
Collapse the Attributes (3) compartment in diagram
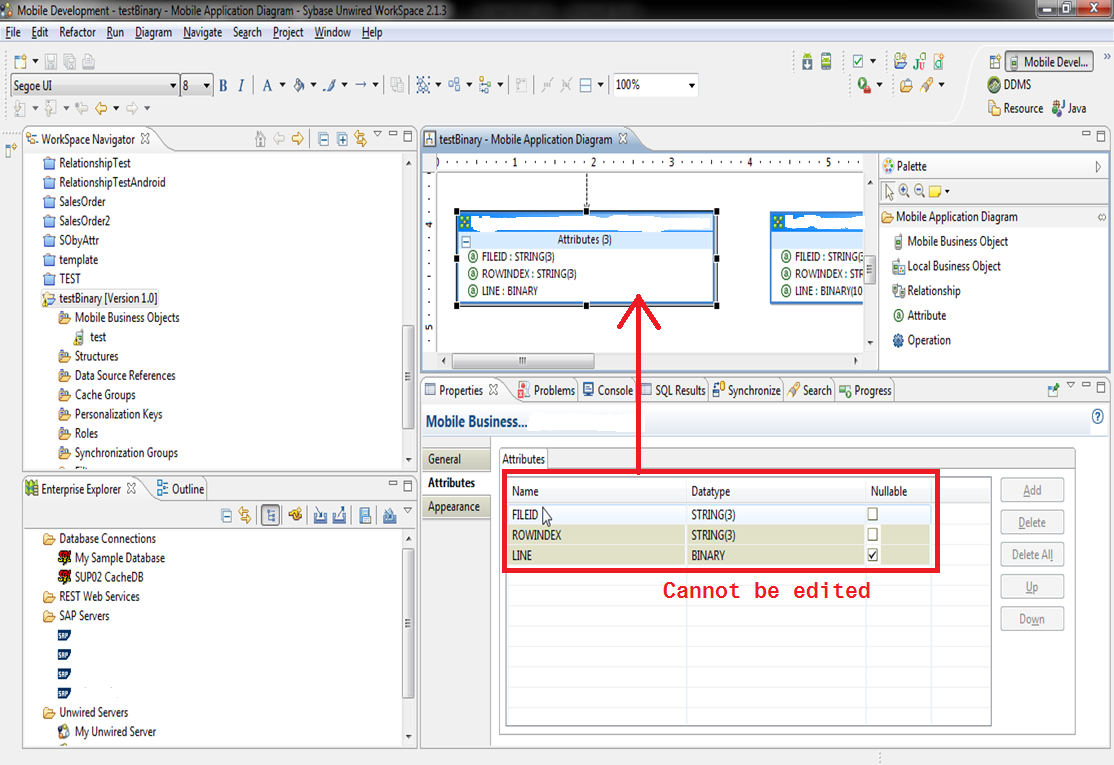point(466,241)
